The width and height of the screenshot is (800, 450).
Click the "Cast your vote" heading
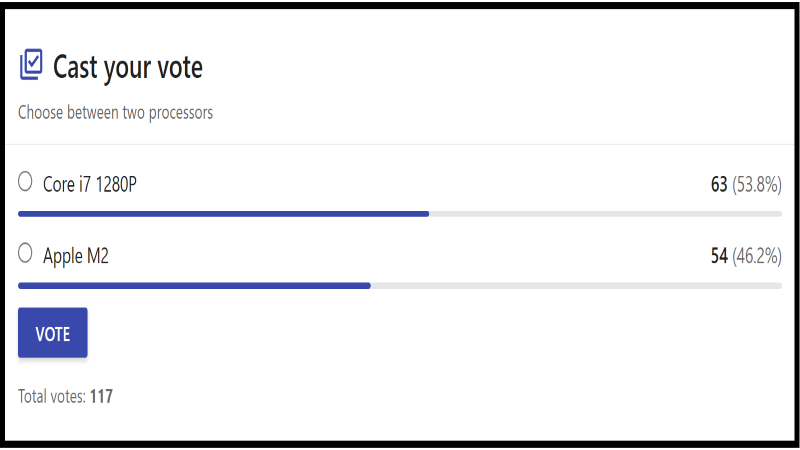[127, 68]
